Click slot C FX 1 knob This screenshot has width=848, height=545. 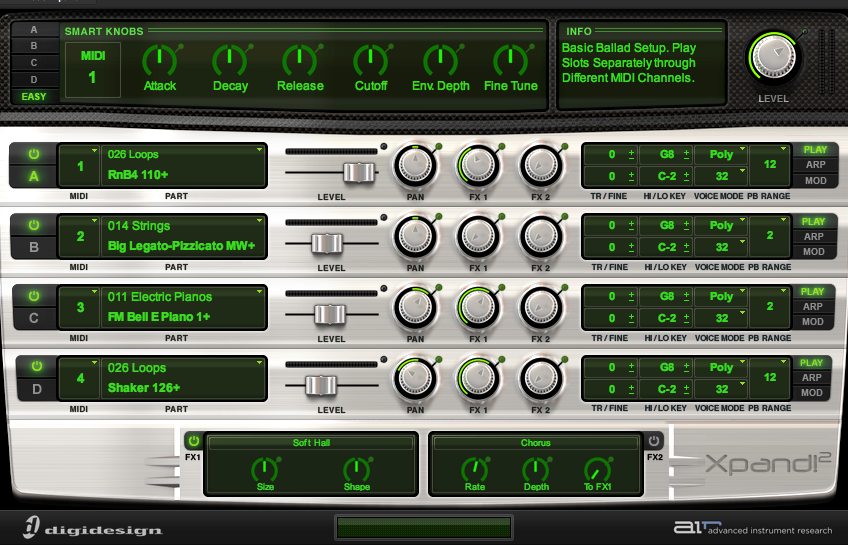coord(478,307)
